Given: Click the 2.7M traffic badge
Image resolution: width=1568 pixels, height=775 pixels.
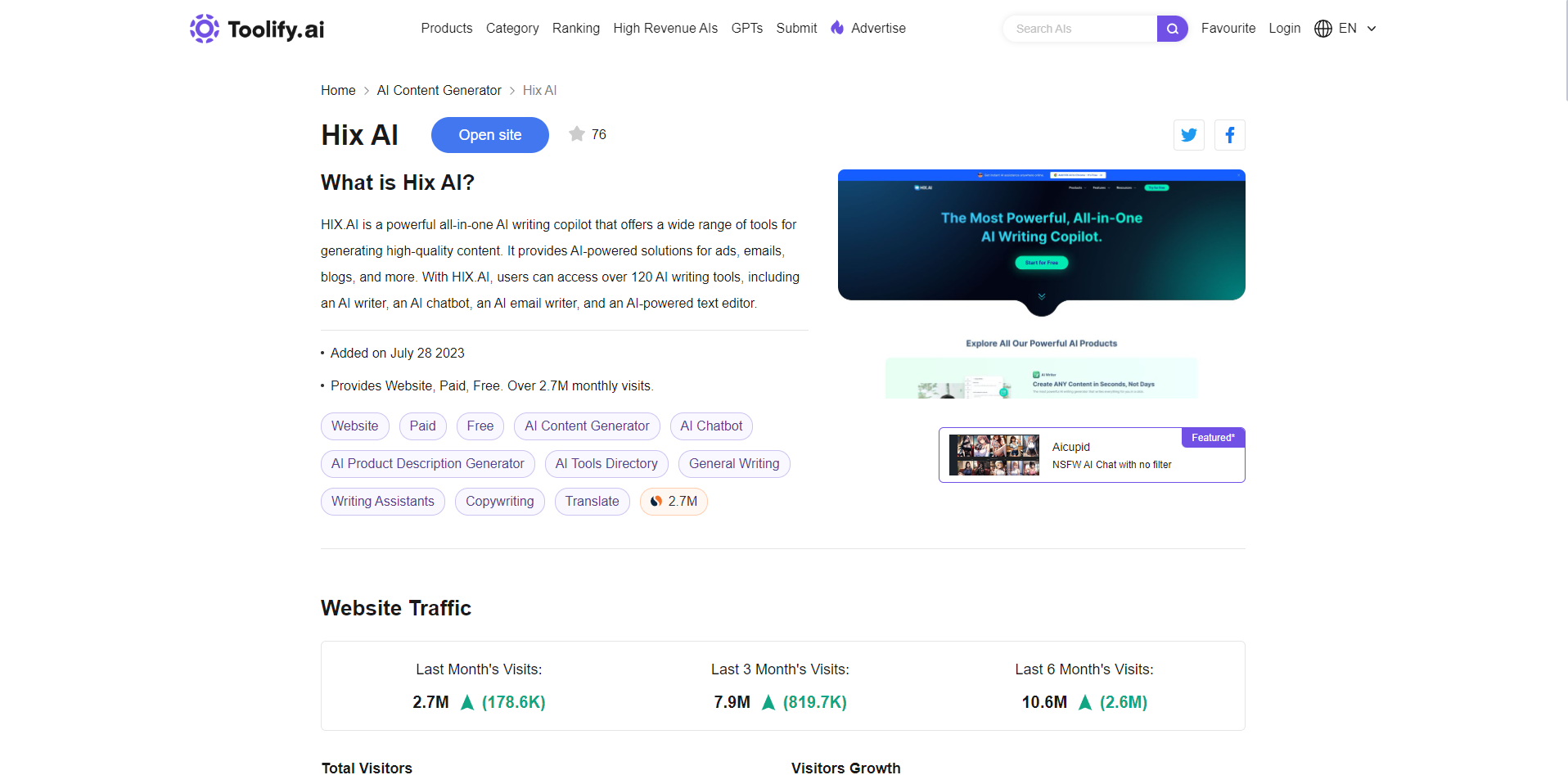Looking at the screenshot, I should coord(674,502).
